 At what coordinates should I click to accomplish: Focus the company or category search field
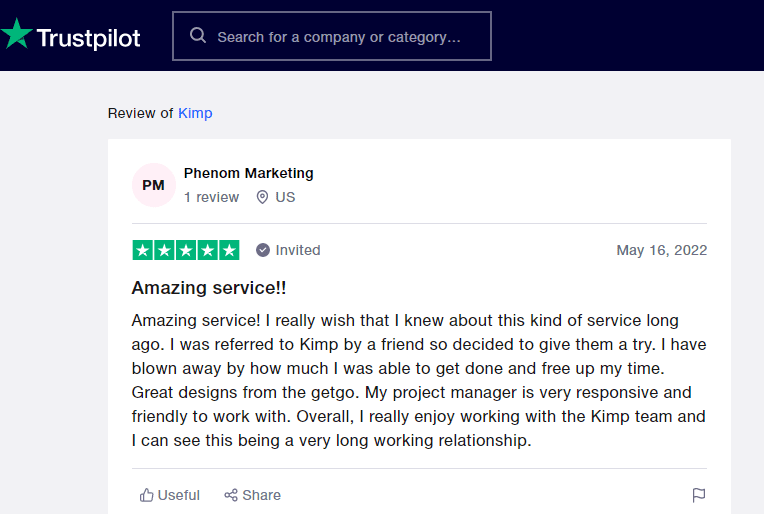pyautogui.click(x=340, y=37)
